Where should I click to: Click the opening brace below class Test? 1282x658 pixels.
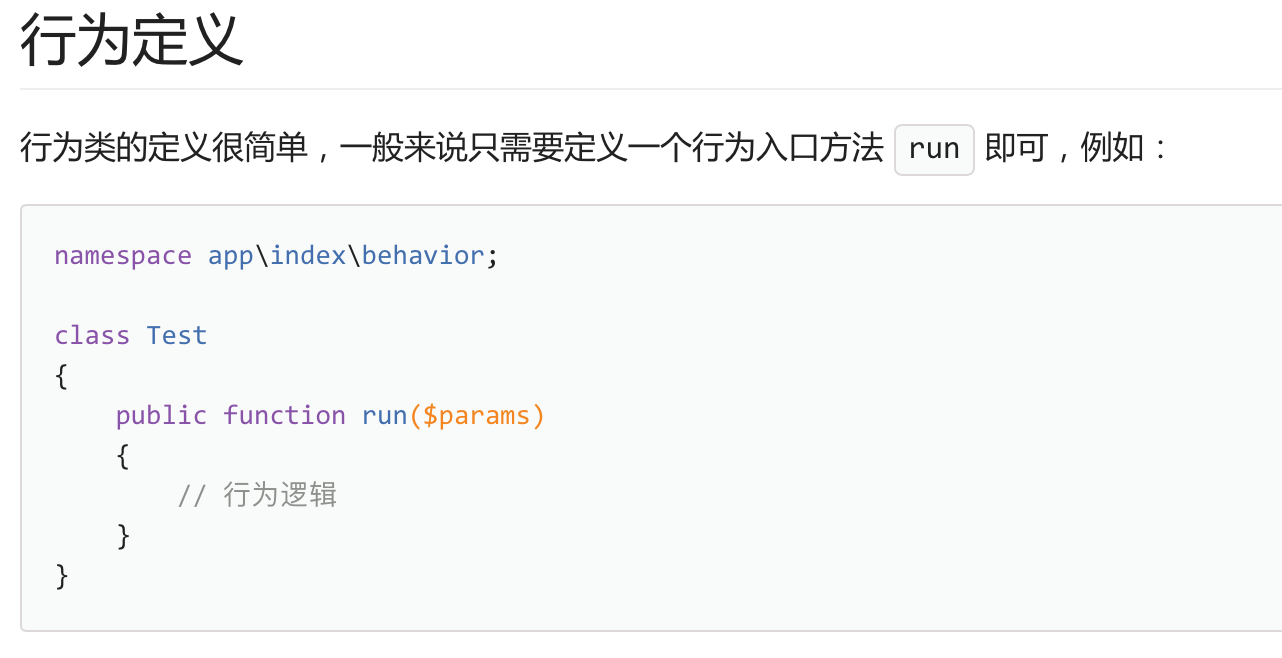(x=62, y=376)
